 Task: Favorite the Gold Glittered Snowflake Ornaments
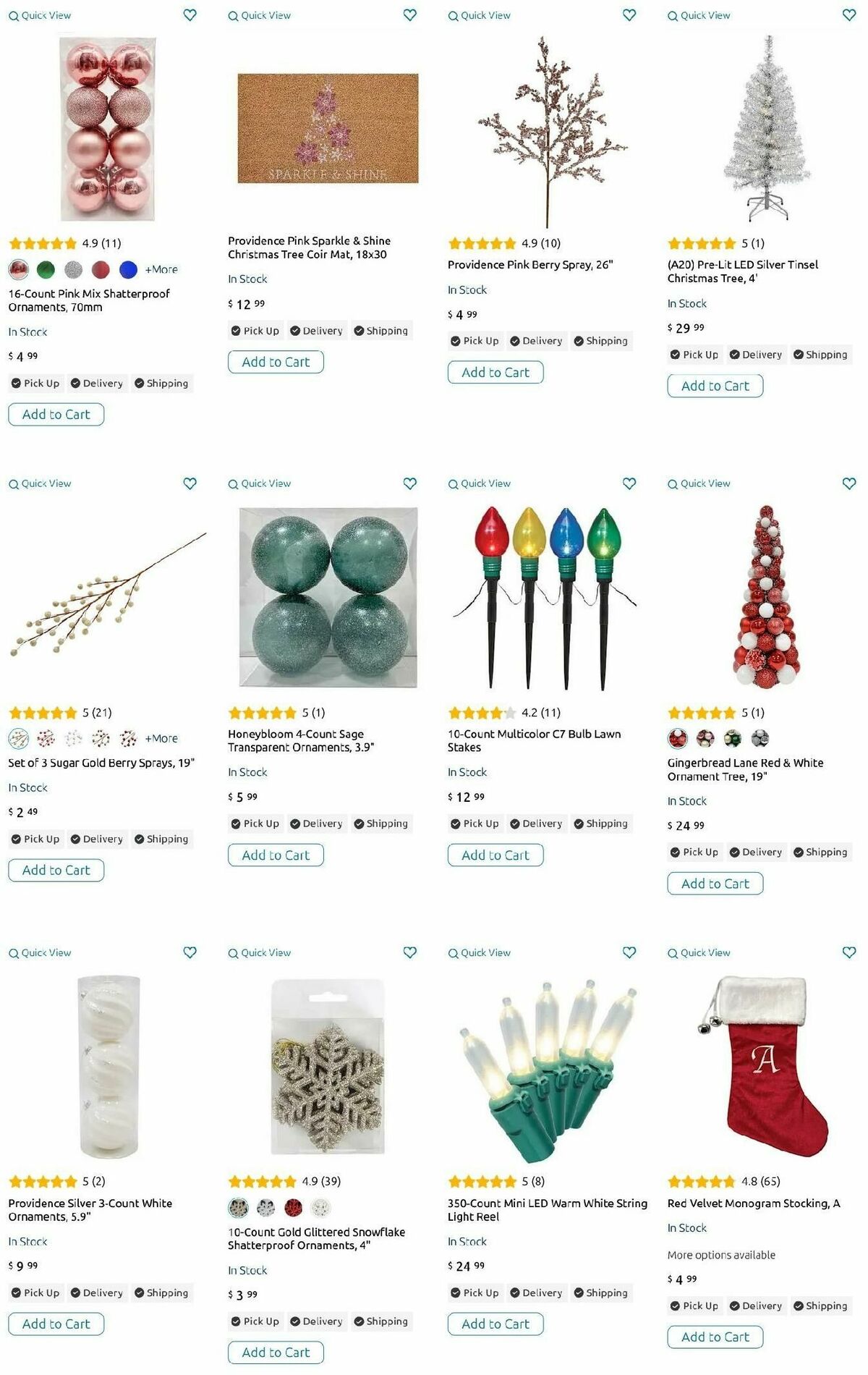click(409, 952)
